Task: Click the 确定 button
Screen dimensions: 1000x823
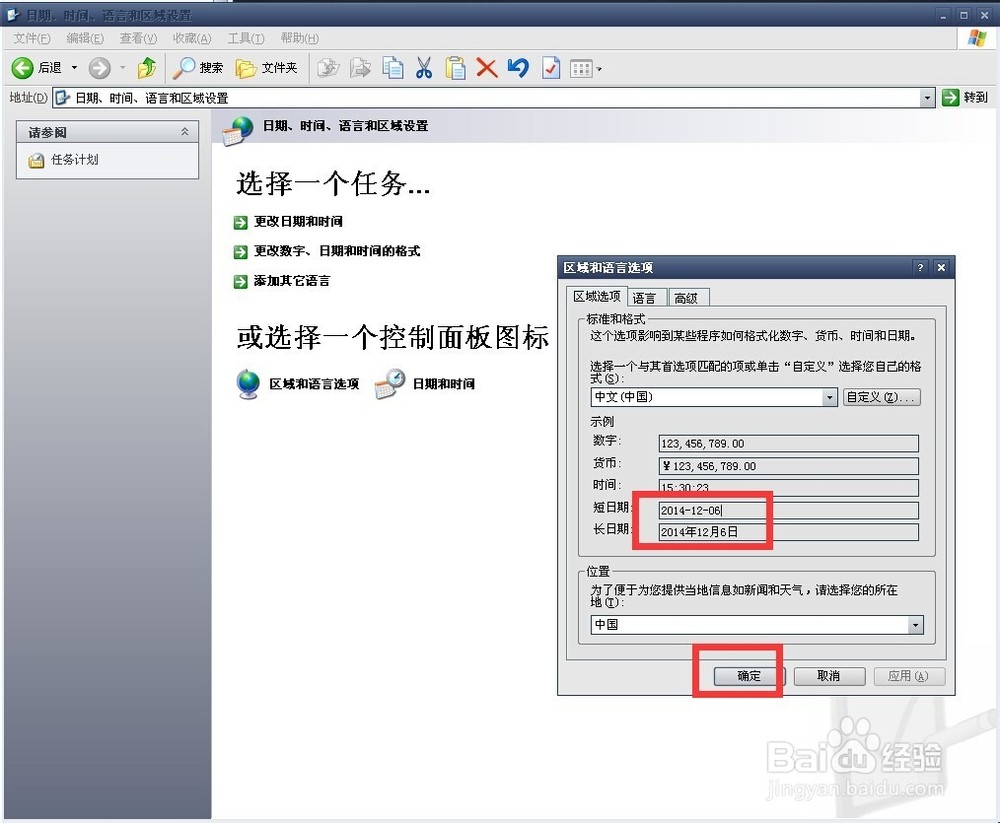Action: pos(749,676)
